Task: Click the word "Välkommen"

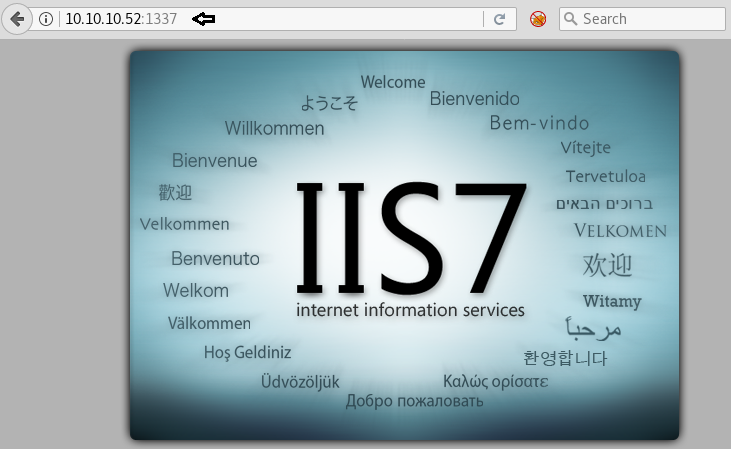Action: 209,323
